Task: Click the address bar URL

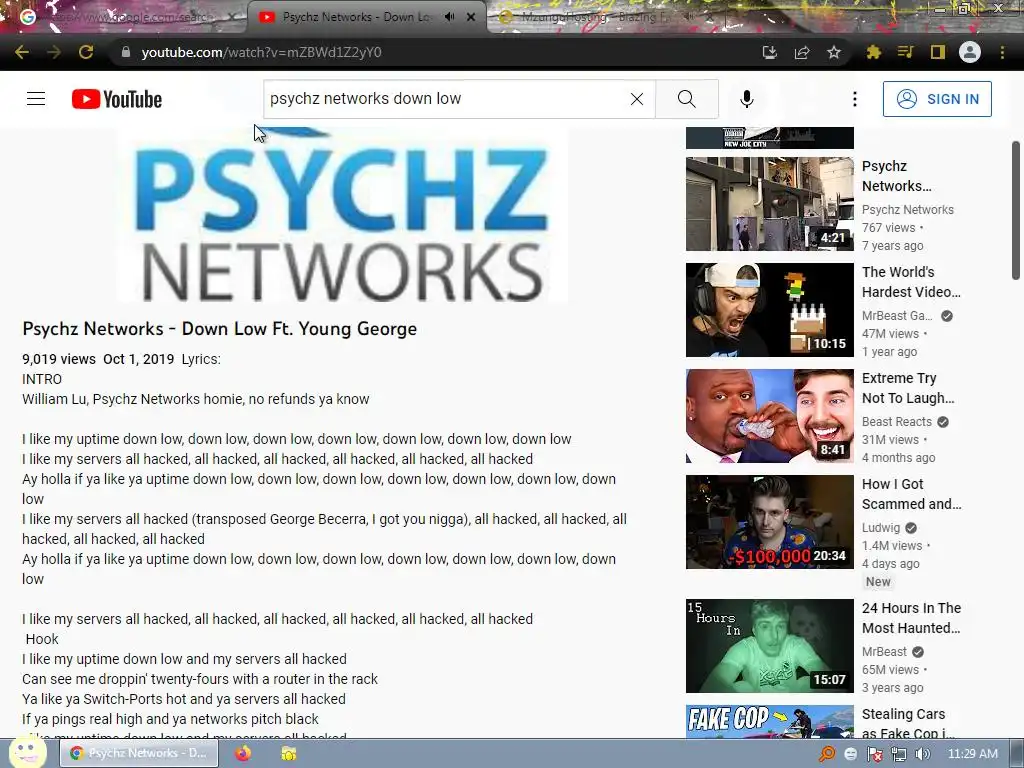Action: click(261, 52)
